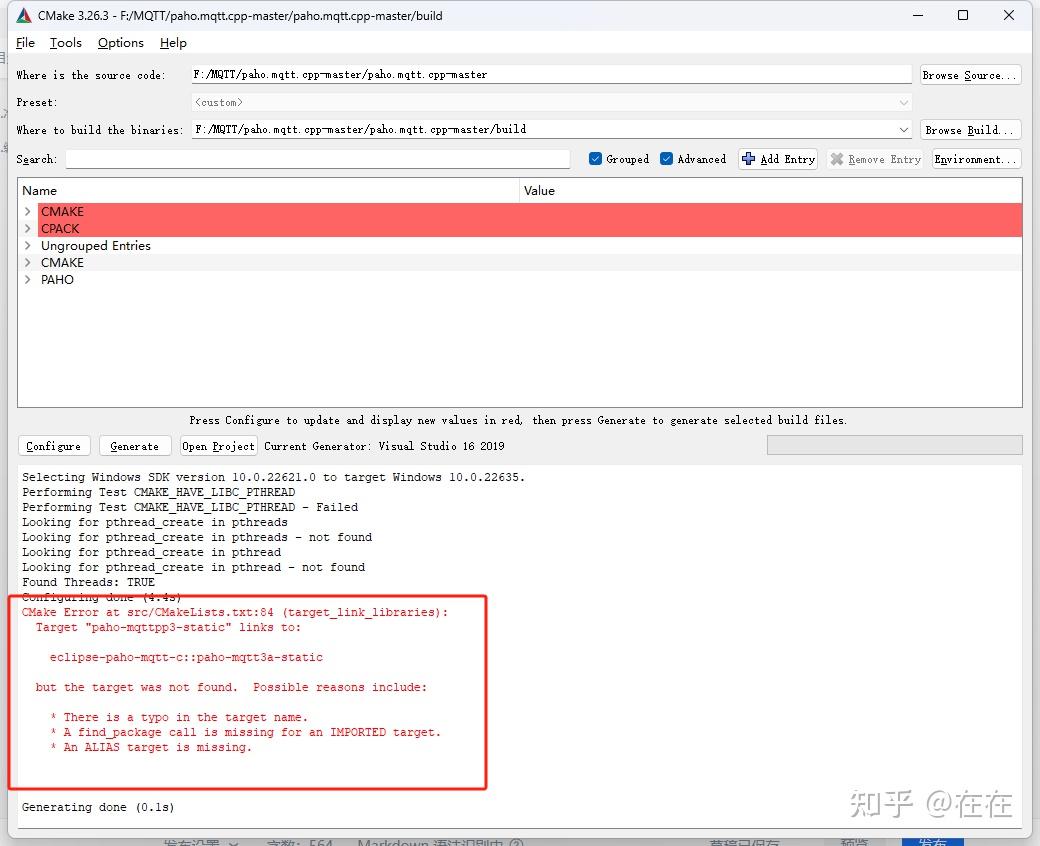Click the 'Selecting Windows SDK version' log line
This screenshot has width=1040, height=846.
coord(273,477)
